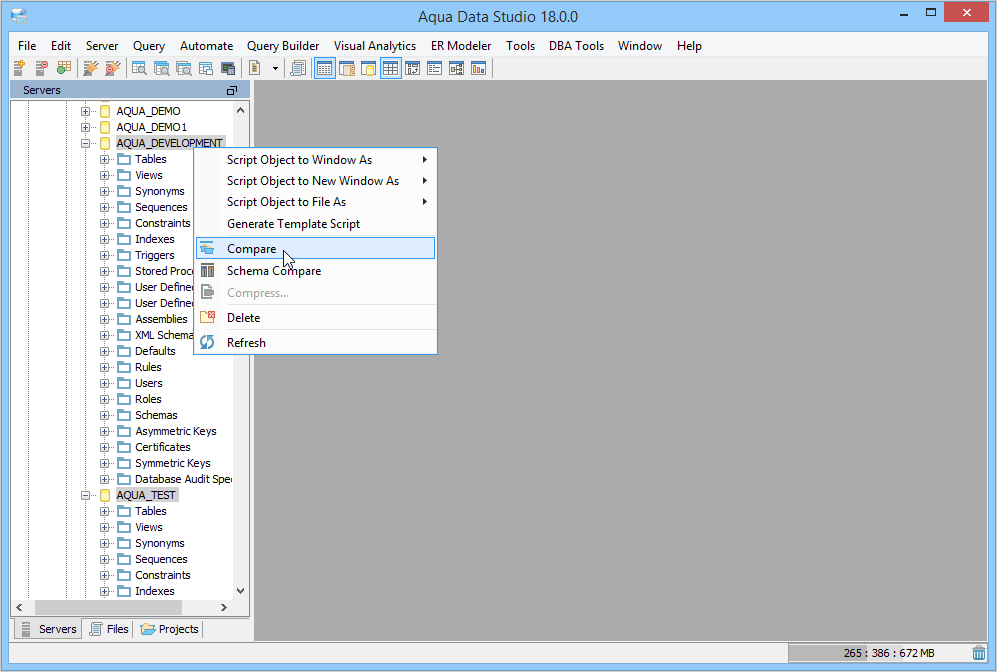Click the Register Server toolbar icon

[19, 68]
